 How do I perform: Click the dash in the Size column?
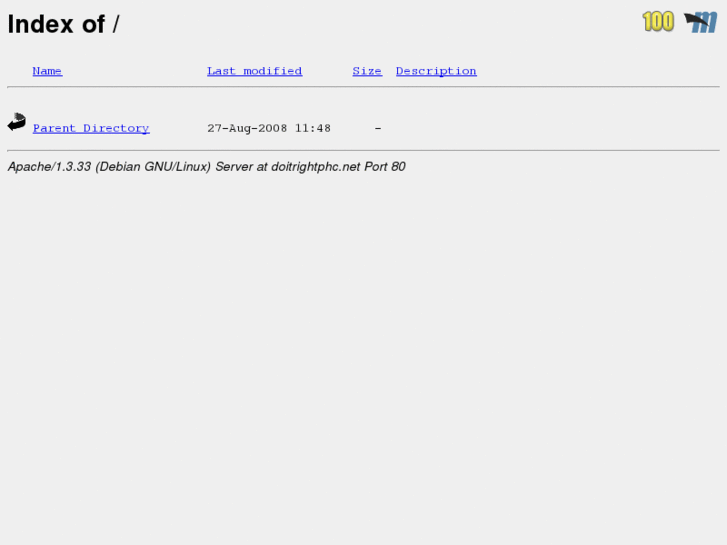click(x=378, y=128)
